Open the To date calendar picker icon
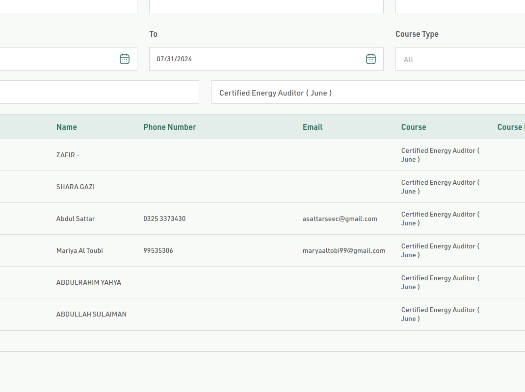Screen dimensions: 525x392 (371, 59)
